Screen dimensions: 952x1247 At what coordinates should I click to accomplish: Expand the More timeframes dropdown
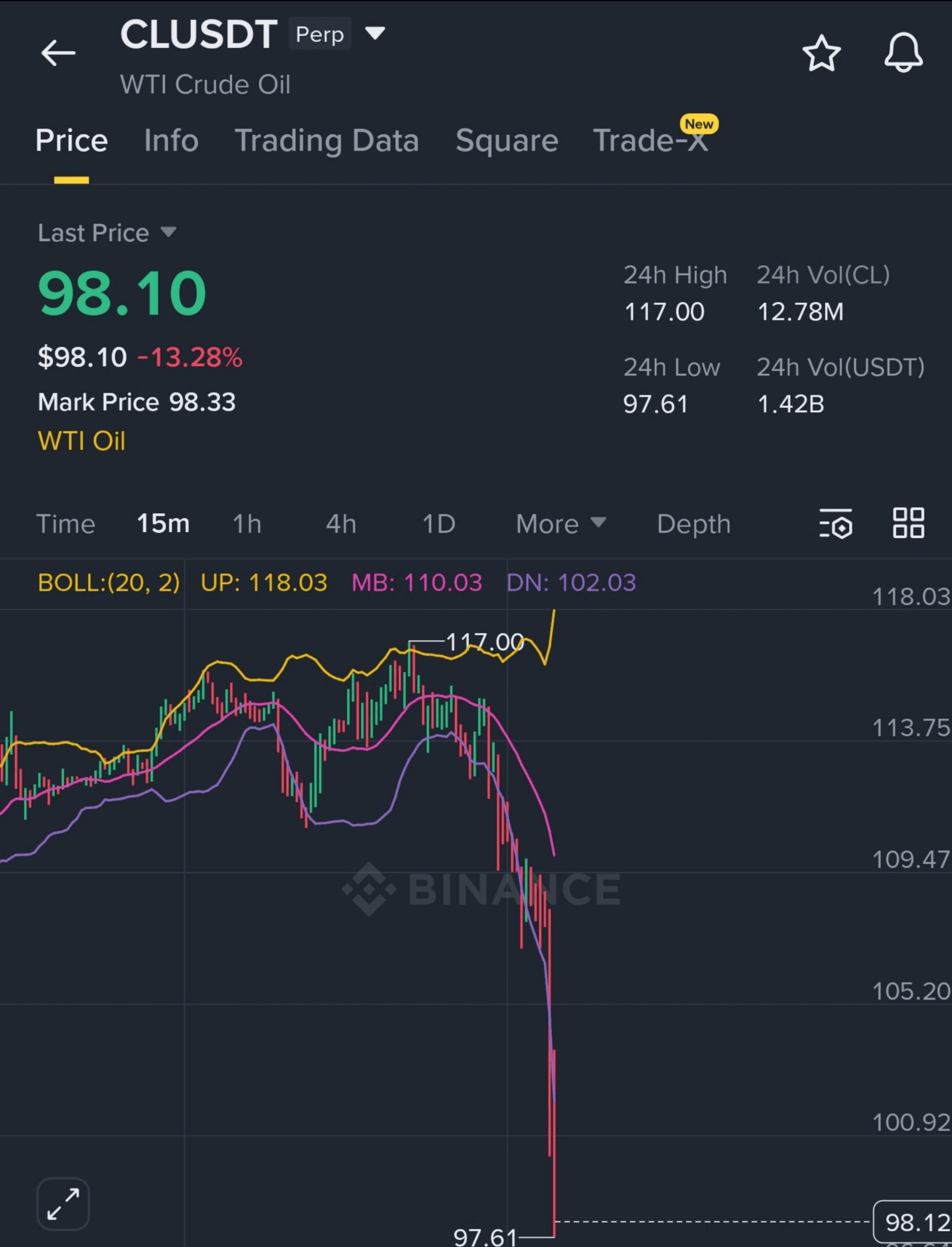coord(560,524)
